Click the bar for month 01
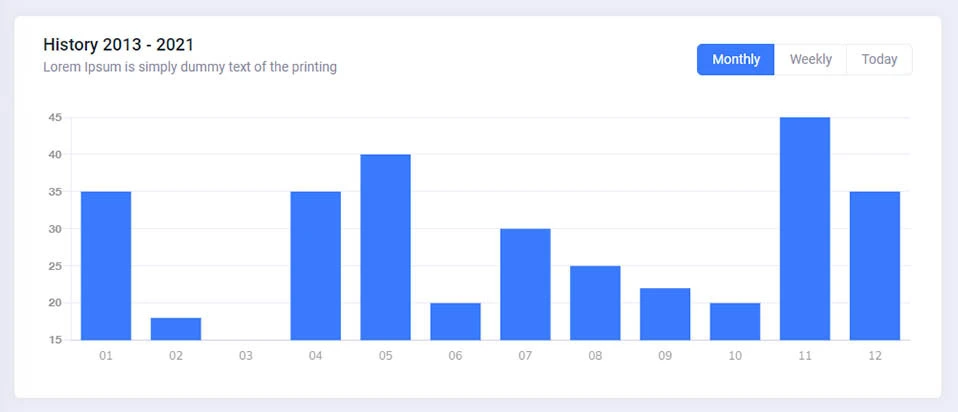 tap(106, 265)
